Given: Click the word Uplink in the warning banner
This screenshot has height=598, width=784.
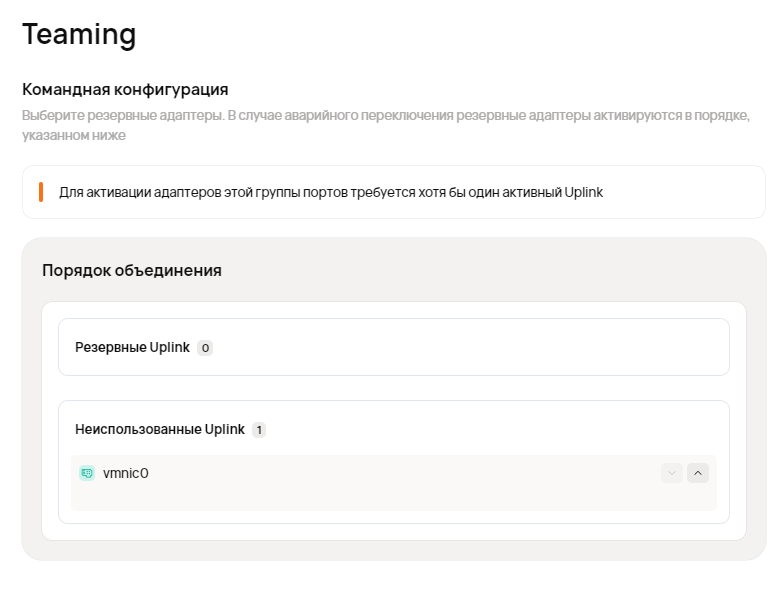Looking at the screenshot, I should pyautogui.click(x=584, y=192).
